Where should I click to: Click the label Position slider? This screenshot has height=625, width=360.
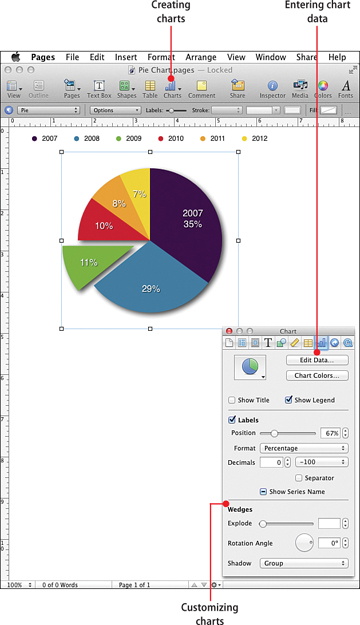point(288,433)
